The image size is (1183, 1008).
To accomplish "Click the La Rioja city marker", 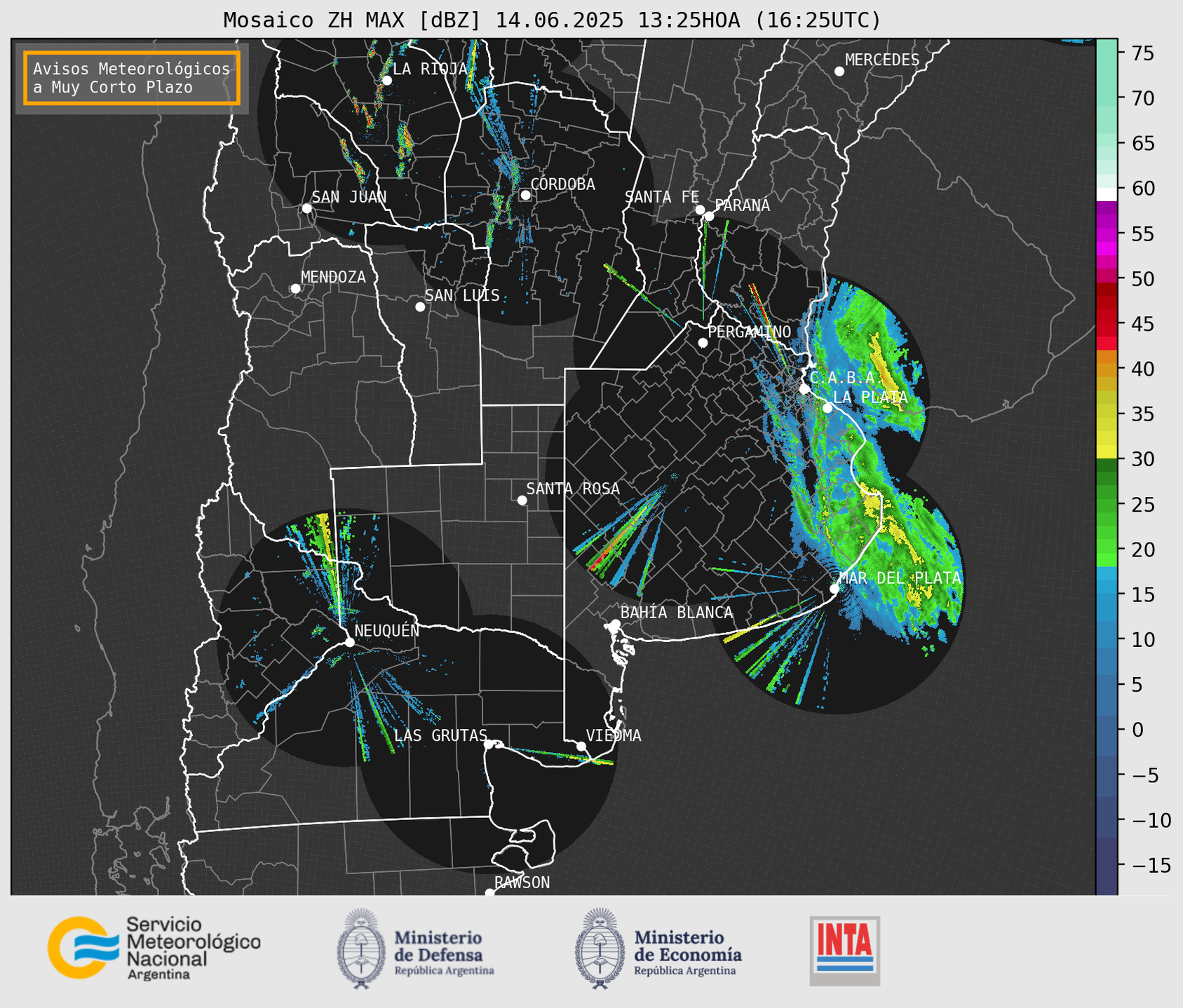I will point(386,81).
